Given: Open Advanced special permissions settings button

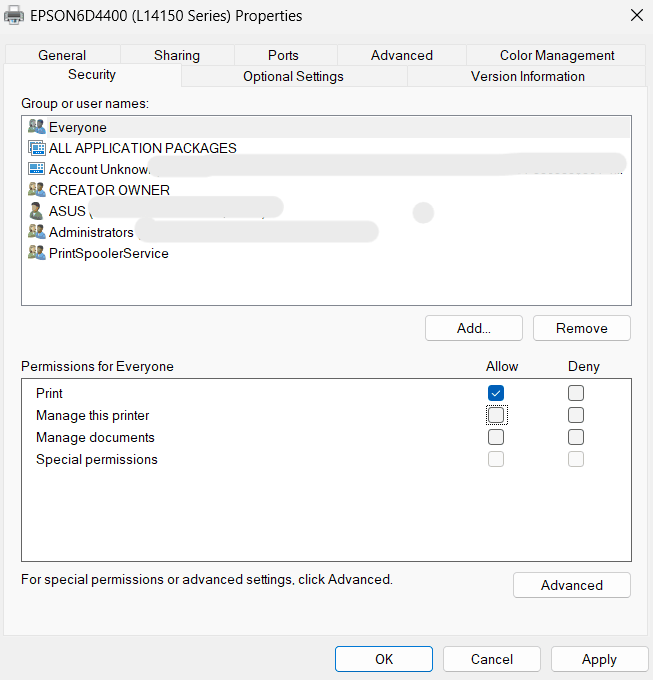Looking at the screenshot, I should [571, 585].
